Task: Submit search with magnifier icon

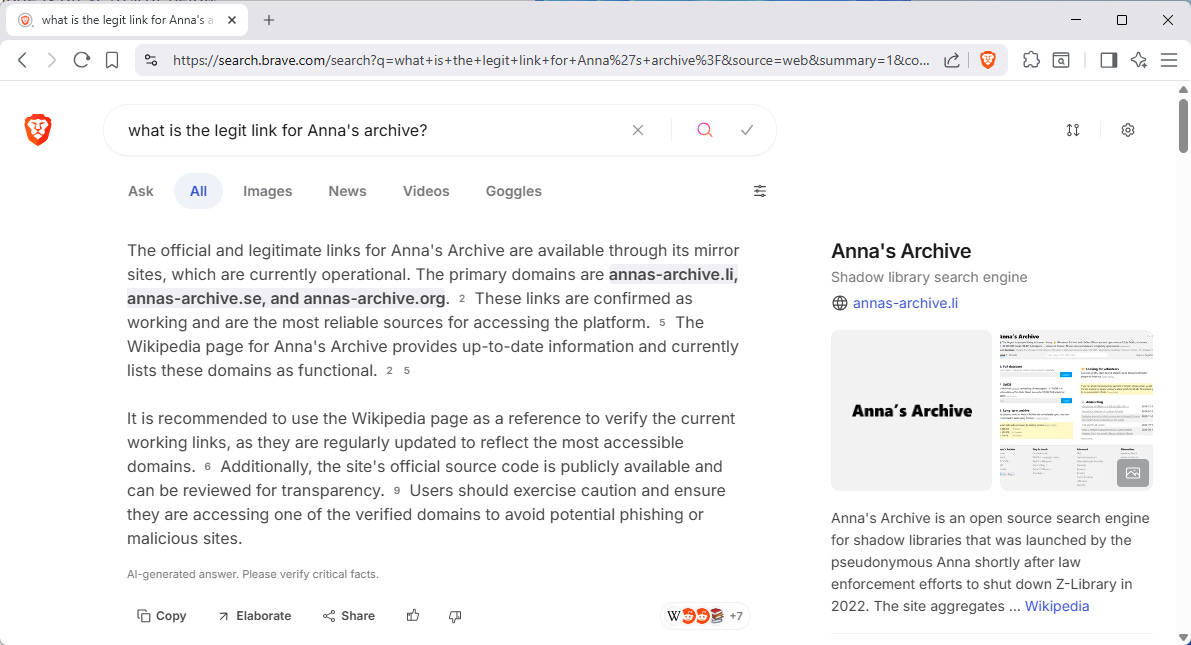Action: tap(705, 130)
